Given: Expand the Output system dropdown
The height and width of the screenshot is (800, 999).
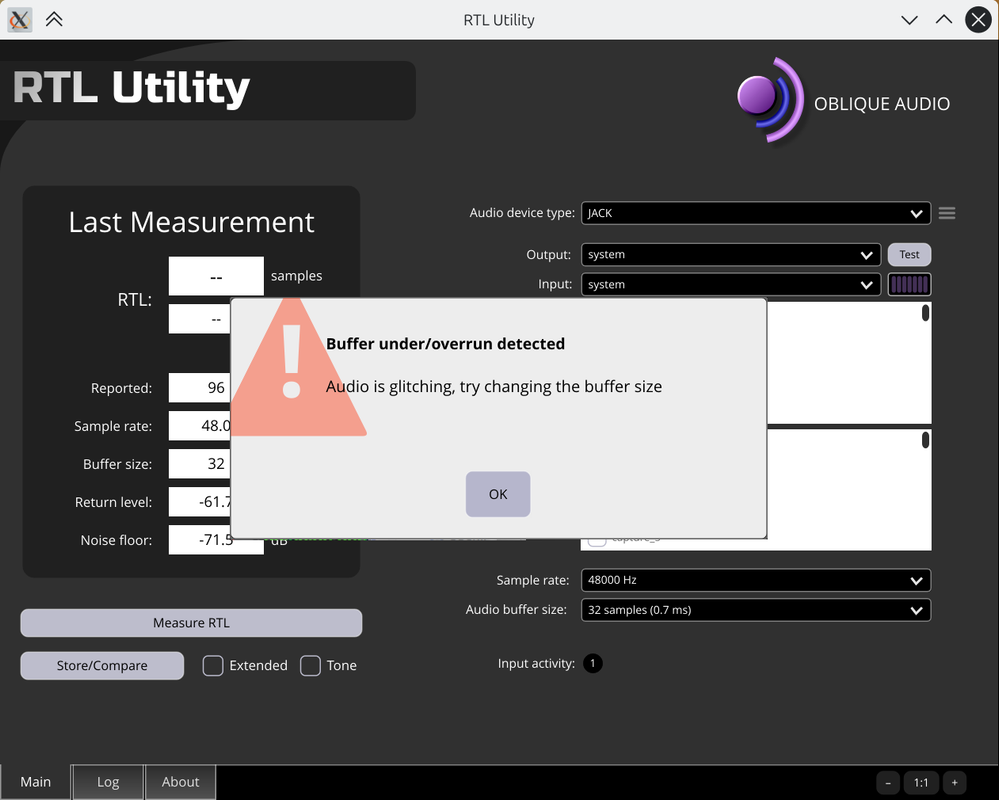Looking at the screenshot, I should (731, 255).
